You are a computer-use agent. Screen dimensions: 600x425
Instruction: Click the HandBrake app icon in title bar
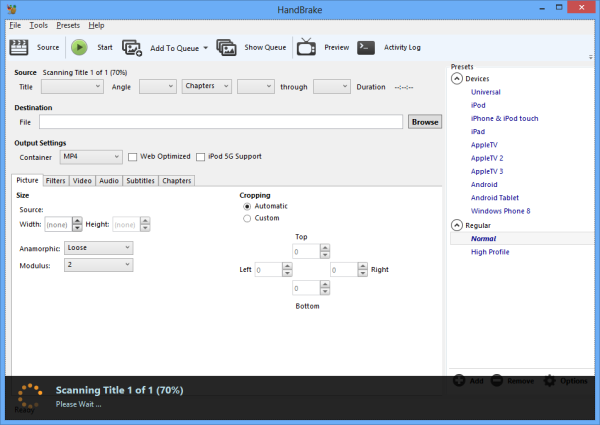coord(12,9)
